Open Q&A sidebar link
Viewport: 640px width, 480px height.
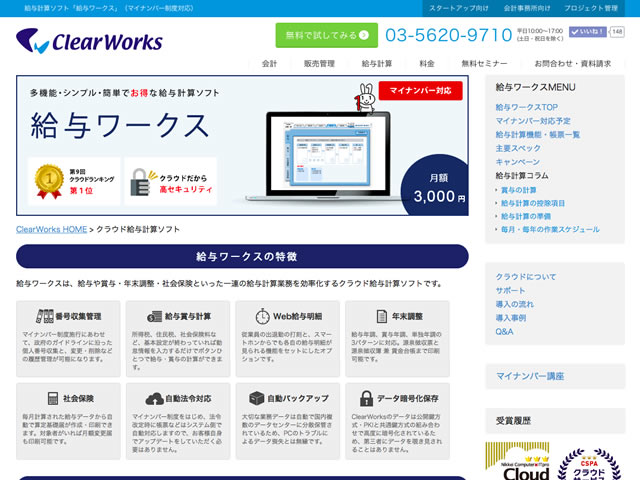[504, 332]
